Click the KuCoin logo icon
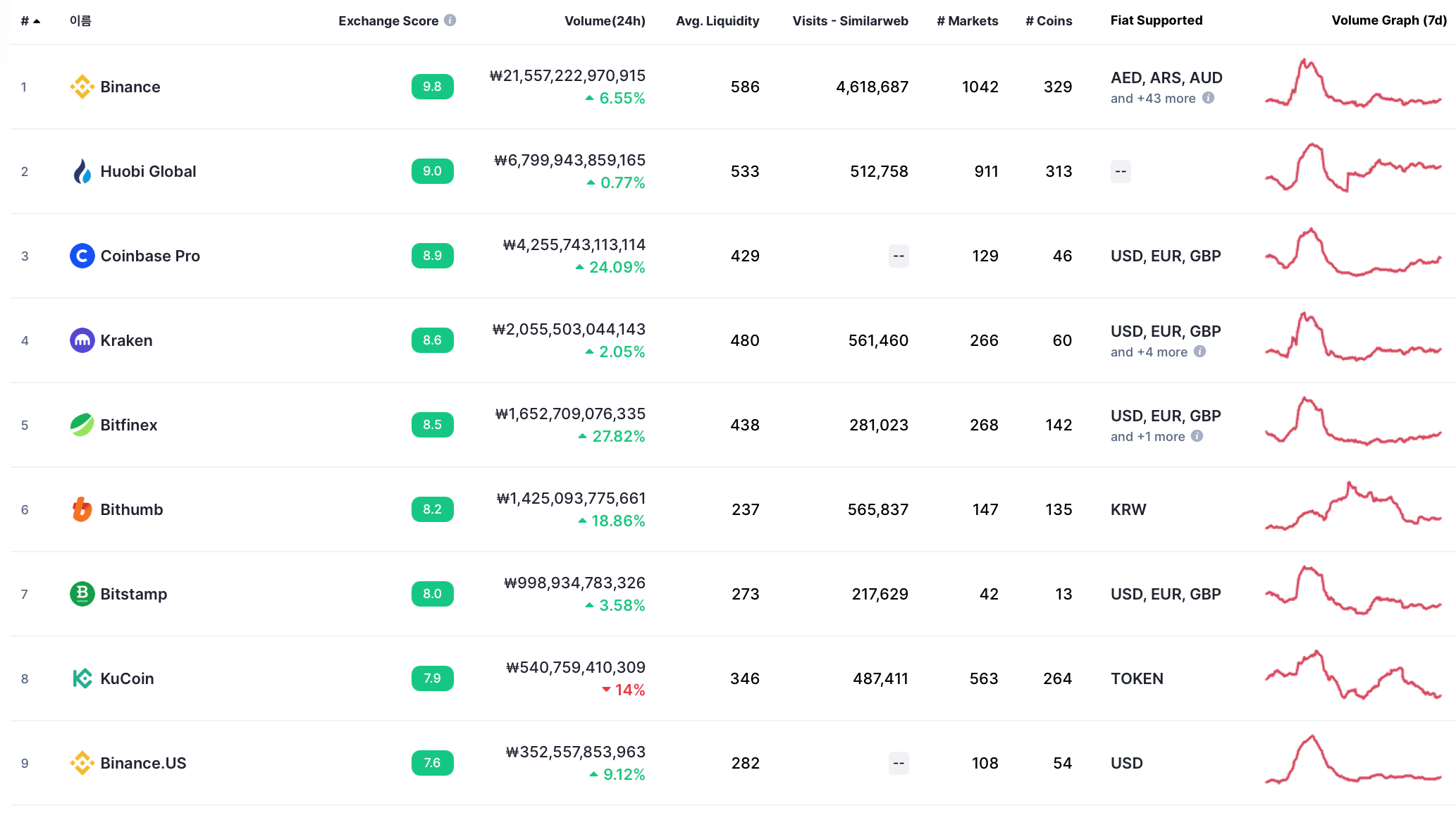This screenshot has width=1456, height=813. pos(82,678)
